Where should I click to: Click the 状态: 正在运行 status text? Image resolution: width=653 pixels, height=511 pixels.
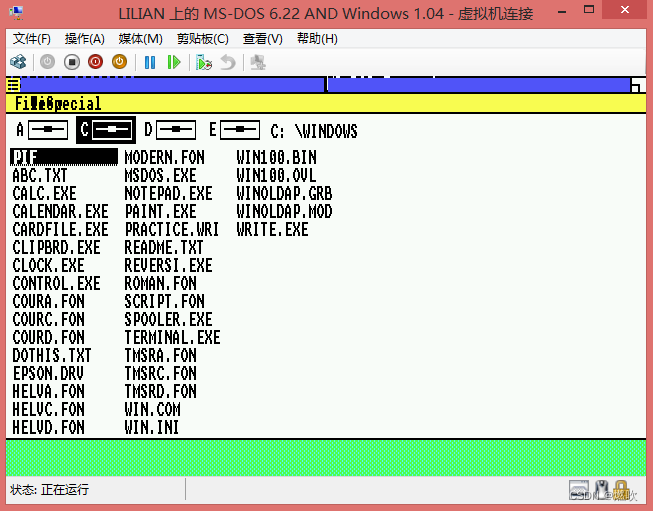pos(49,489)
